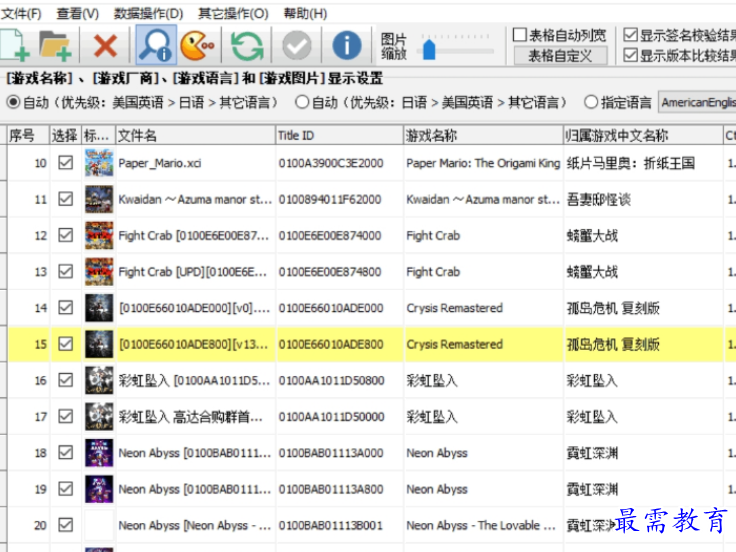The image size is (736, 552).
Task: Adjust the 图片缩放 slider handle
Action: [429, 49]
